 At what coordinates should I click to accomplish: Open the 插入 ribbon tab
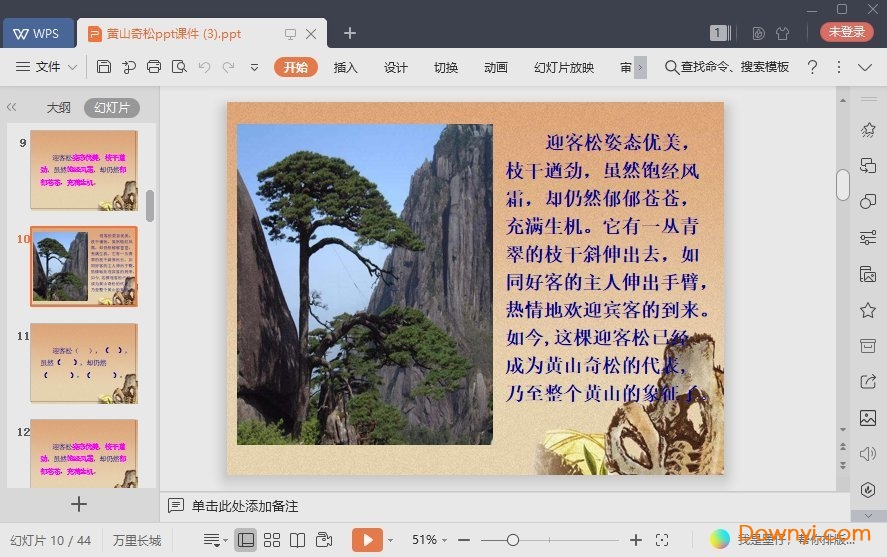(x=345, y=67)
